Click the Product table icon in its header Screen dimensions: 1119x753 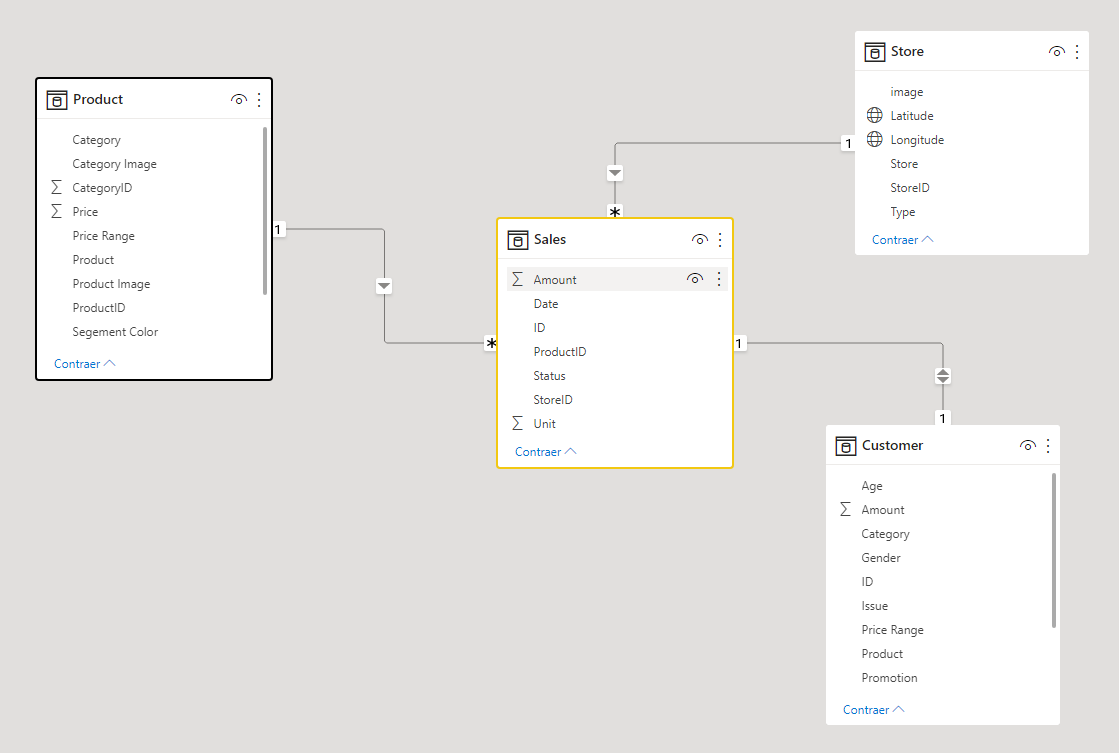click(56, 99)
